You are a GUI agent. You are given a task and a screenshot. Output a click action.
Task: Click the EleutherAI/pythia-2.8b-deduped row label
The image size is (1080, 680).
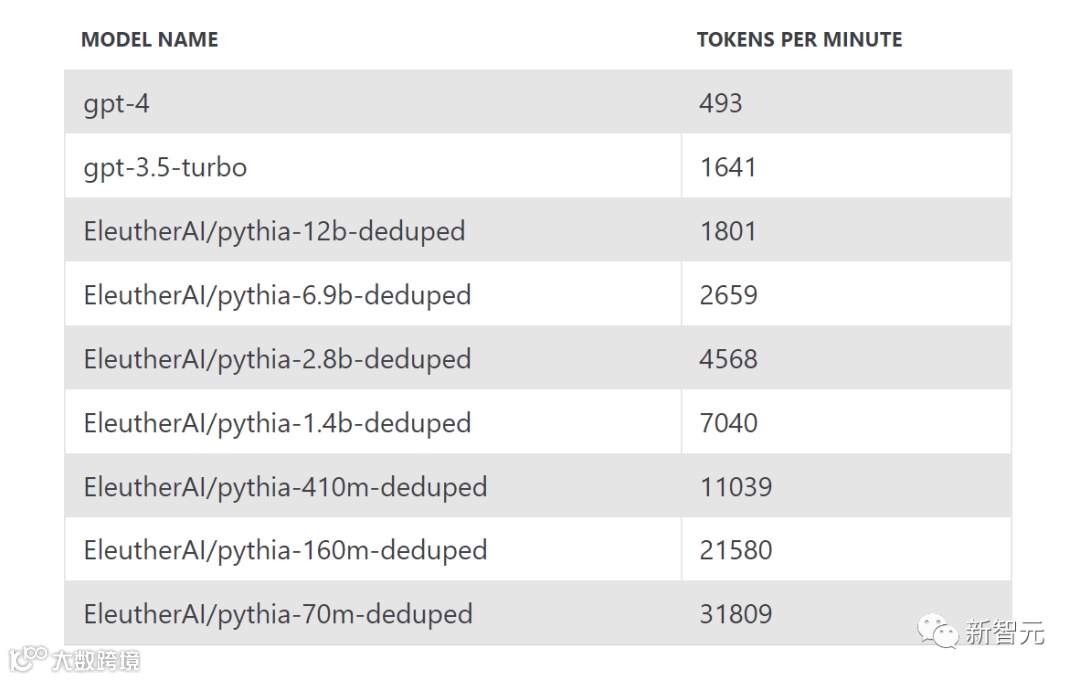pos(277,360)
